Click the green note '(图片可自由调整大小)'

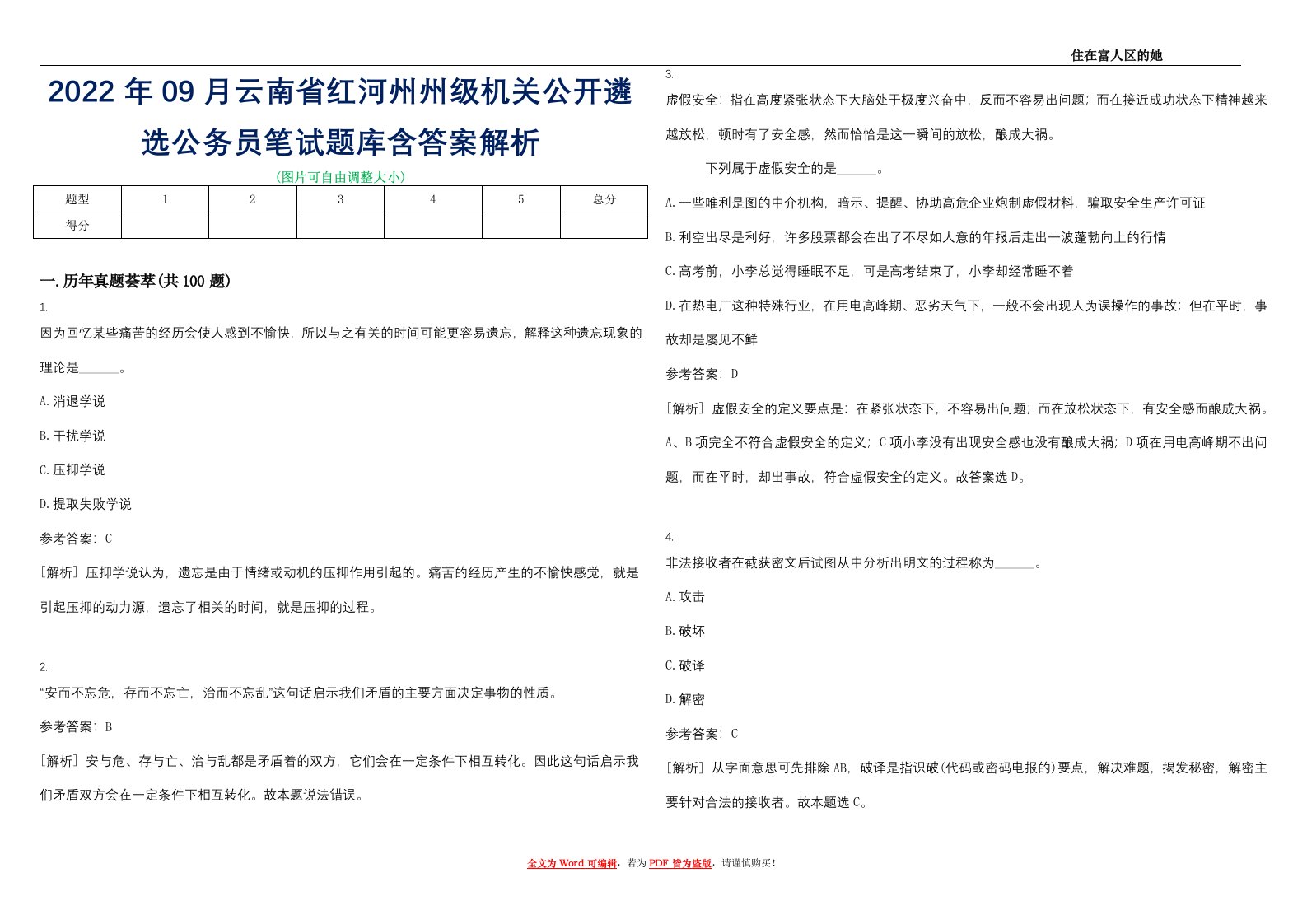tap(340, 176)
